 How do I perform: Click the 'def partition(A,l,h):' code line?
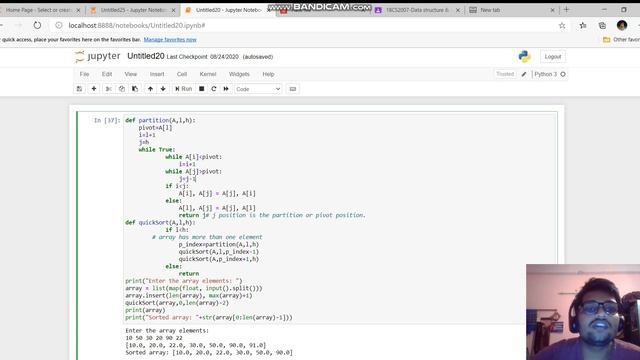pyautogui.click(x=160, y=120)
